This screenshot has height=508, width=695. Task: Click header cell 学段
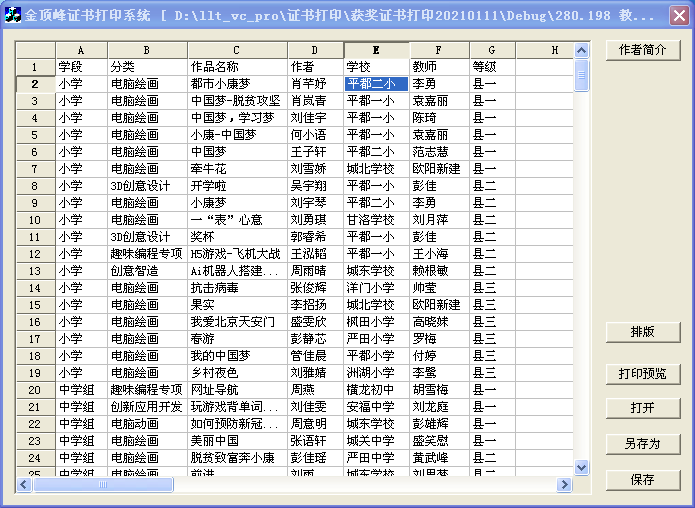tap(82, 67)
